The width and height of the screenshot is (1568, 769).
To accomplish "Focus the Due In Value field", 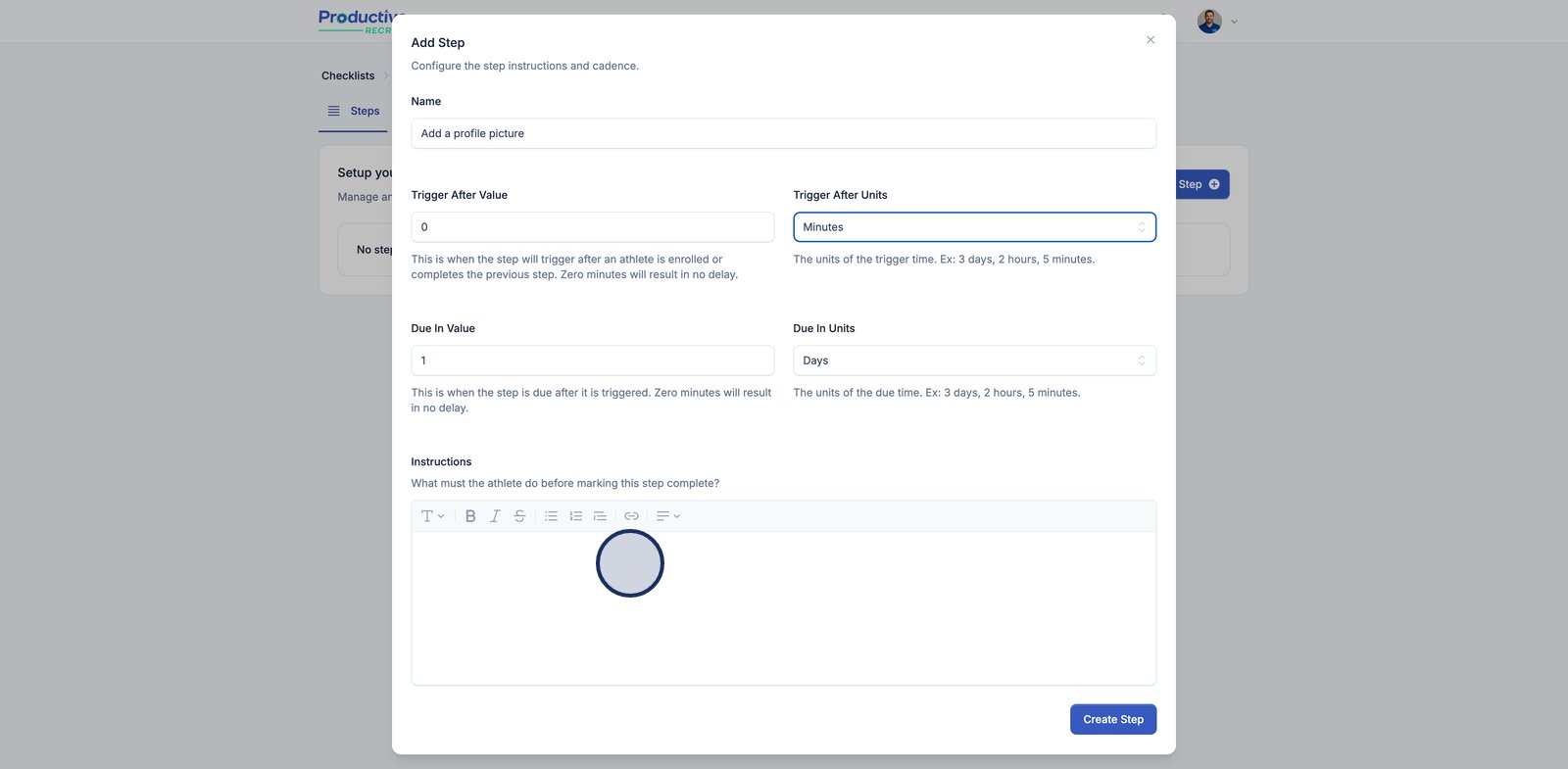I will [x=592, y=360].
